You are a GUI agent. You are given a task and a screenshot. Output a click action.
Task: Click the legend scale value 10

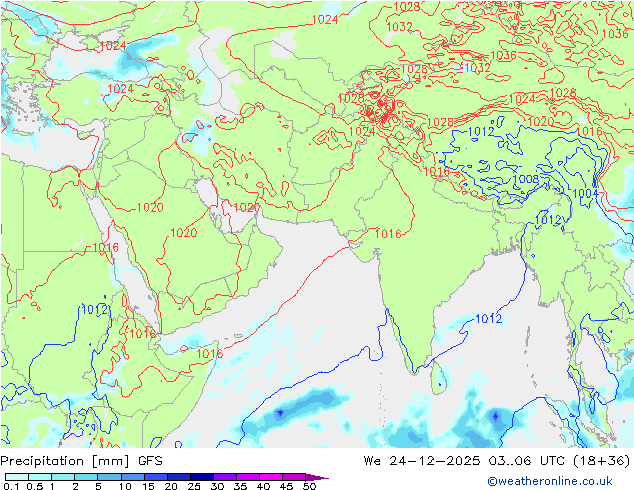coord(125,486)
